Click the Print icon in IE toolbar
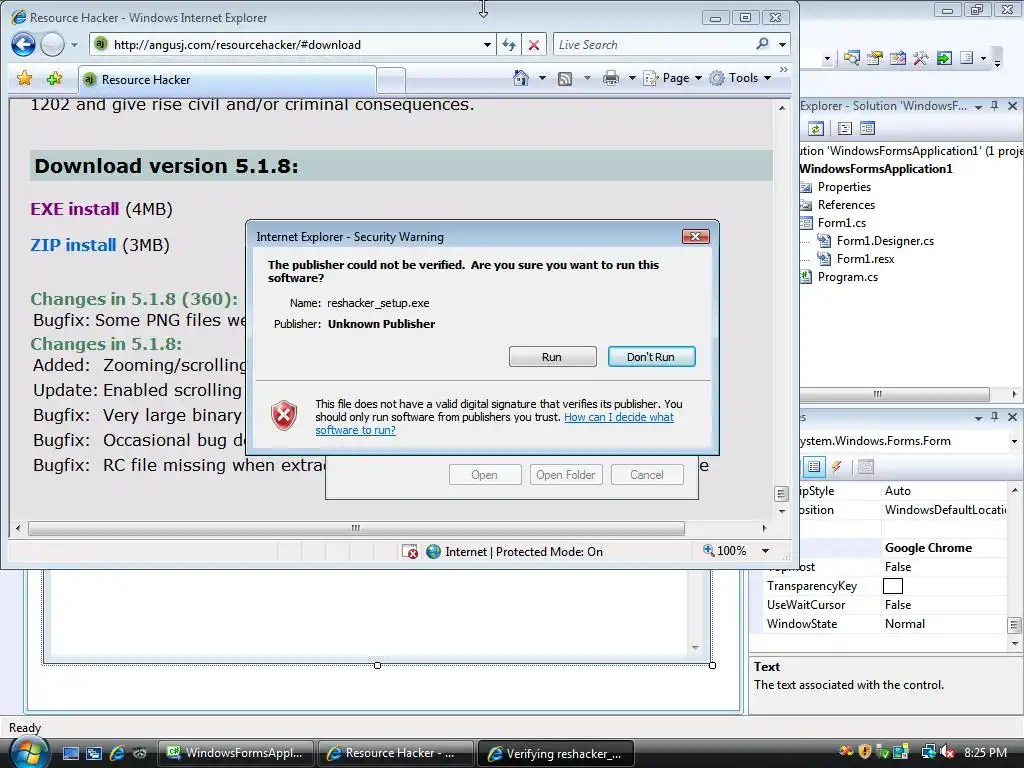Viewport: 1024px width, 768px height. 611,78
